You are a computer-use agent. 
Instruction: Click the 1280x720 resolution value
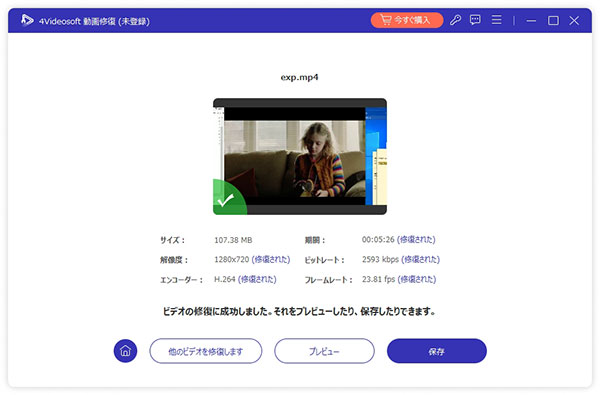click(232, 260)
